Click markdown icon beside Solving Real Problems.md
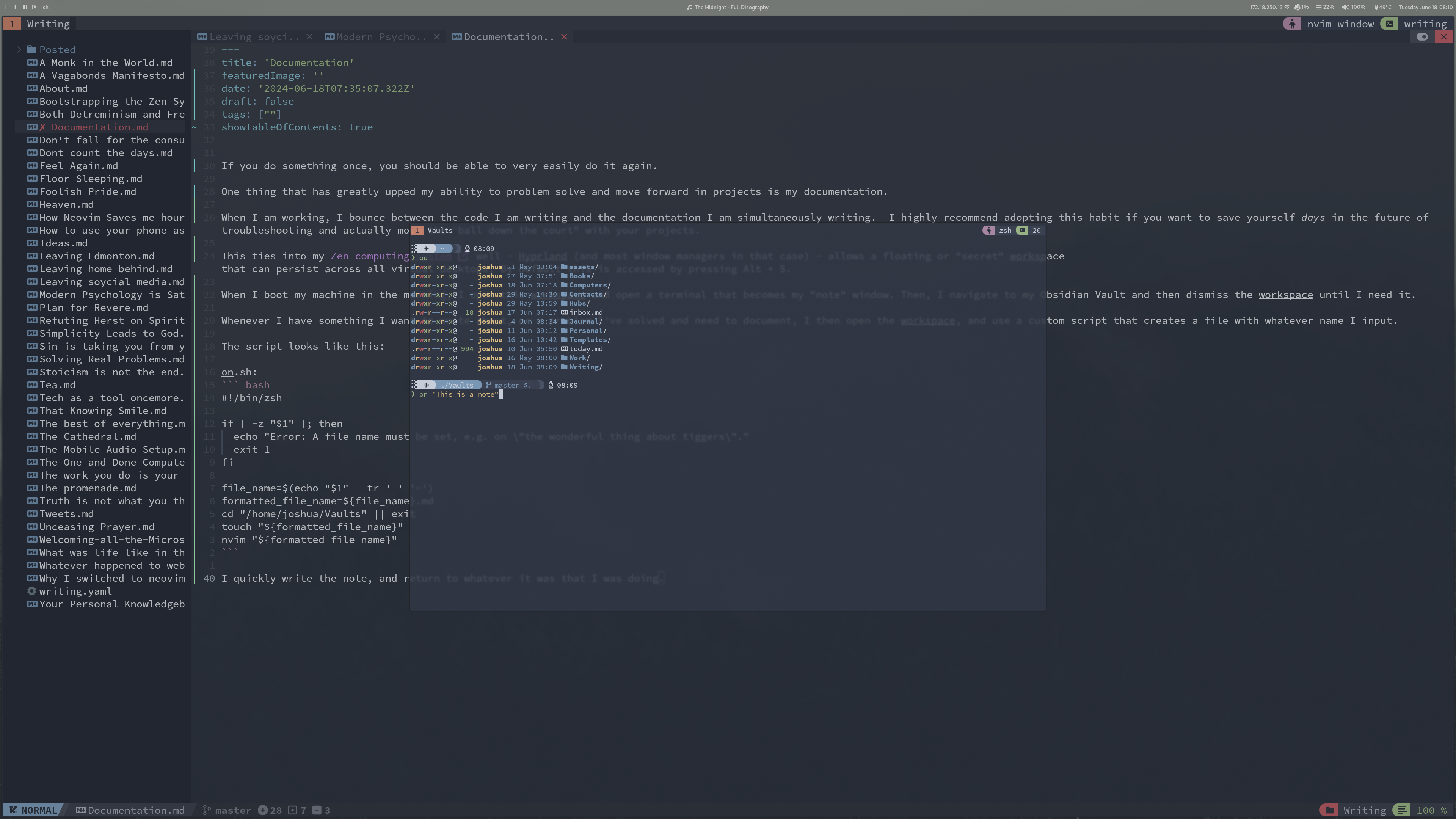 (x=32, y=359)
